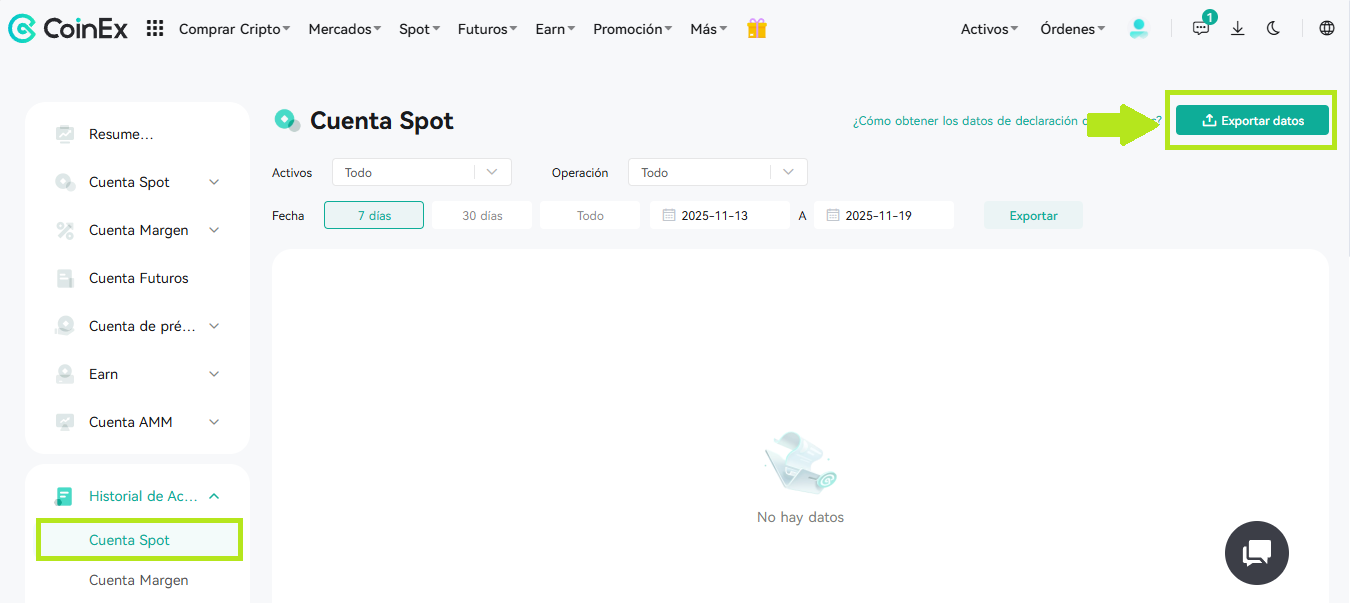Image resolution: width=1350 pixels, height=603 pixels.
Task: Open Cuenta Futuros in the sidebar
Action: pos(138,278)
